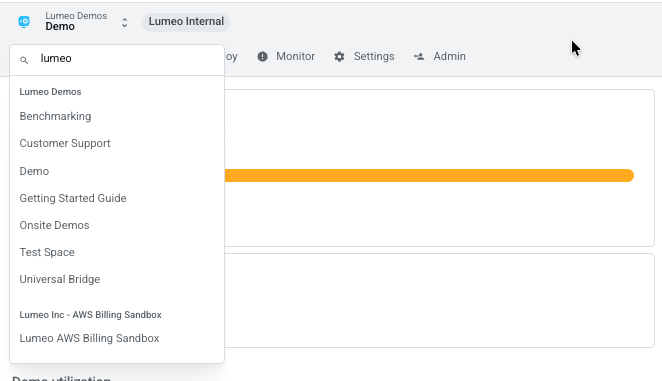The width and height of the screenshot is (662, 381).
Task: Select the Test Space workspace
Action: [47, 252]
